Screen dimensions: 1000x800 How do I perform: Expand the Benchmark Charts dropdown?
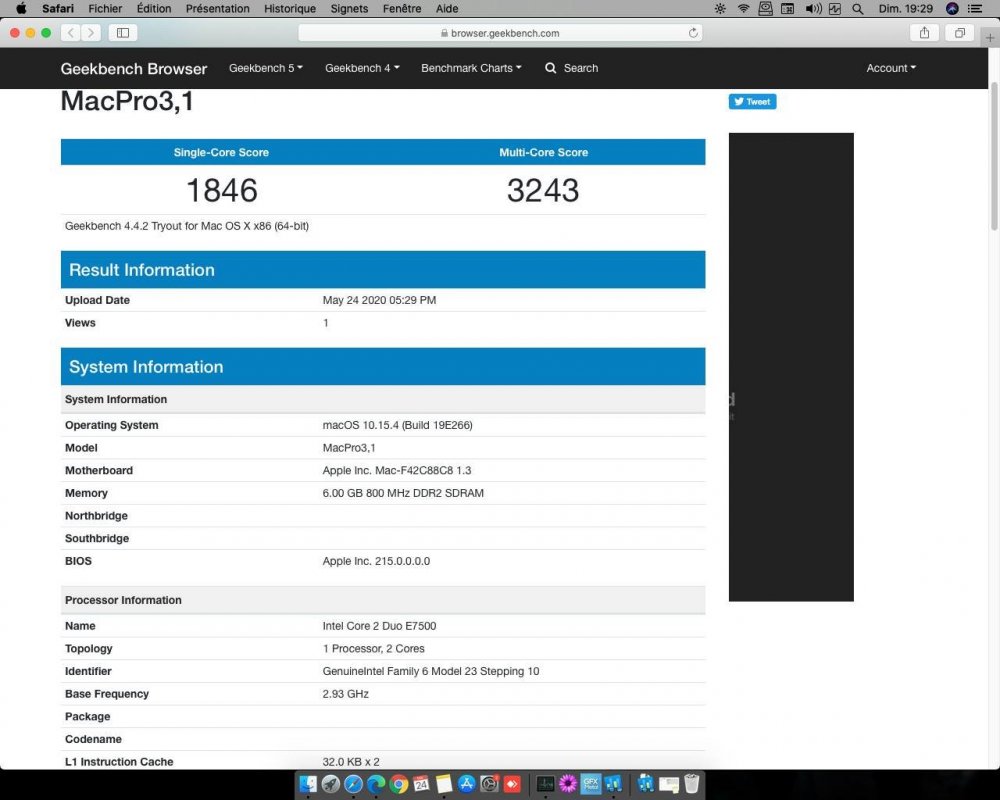tap(471, 68)
